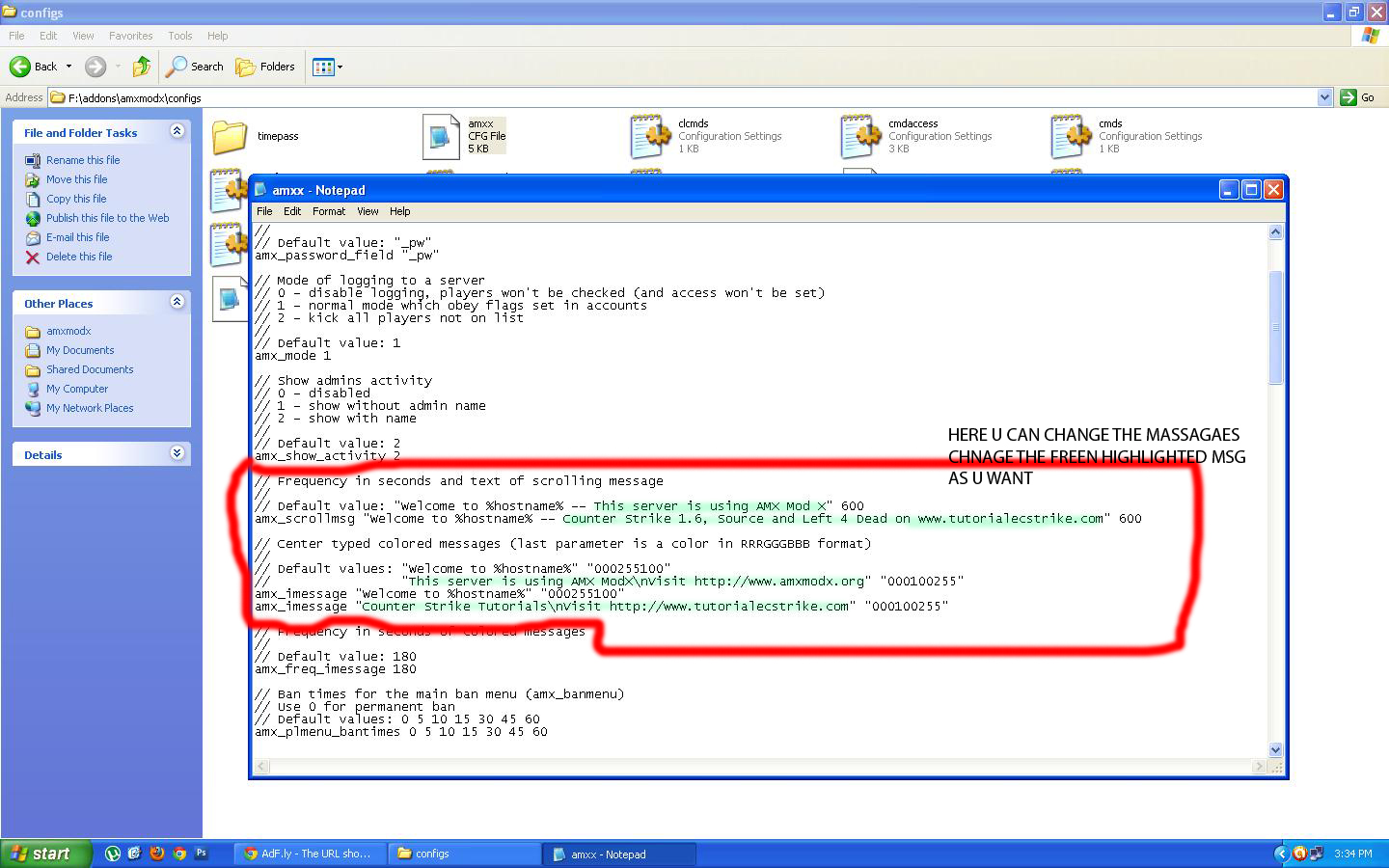Click Notepad vertical scrollbar up arrow
1389x868 pixels.
click(1275, 232)
